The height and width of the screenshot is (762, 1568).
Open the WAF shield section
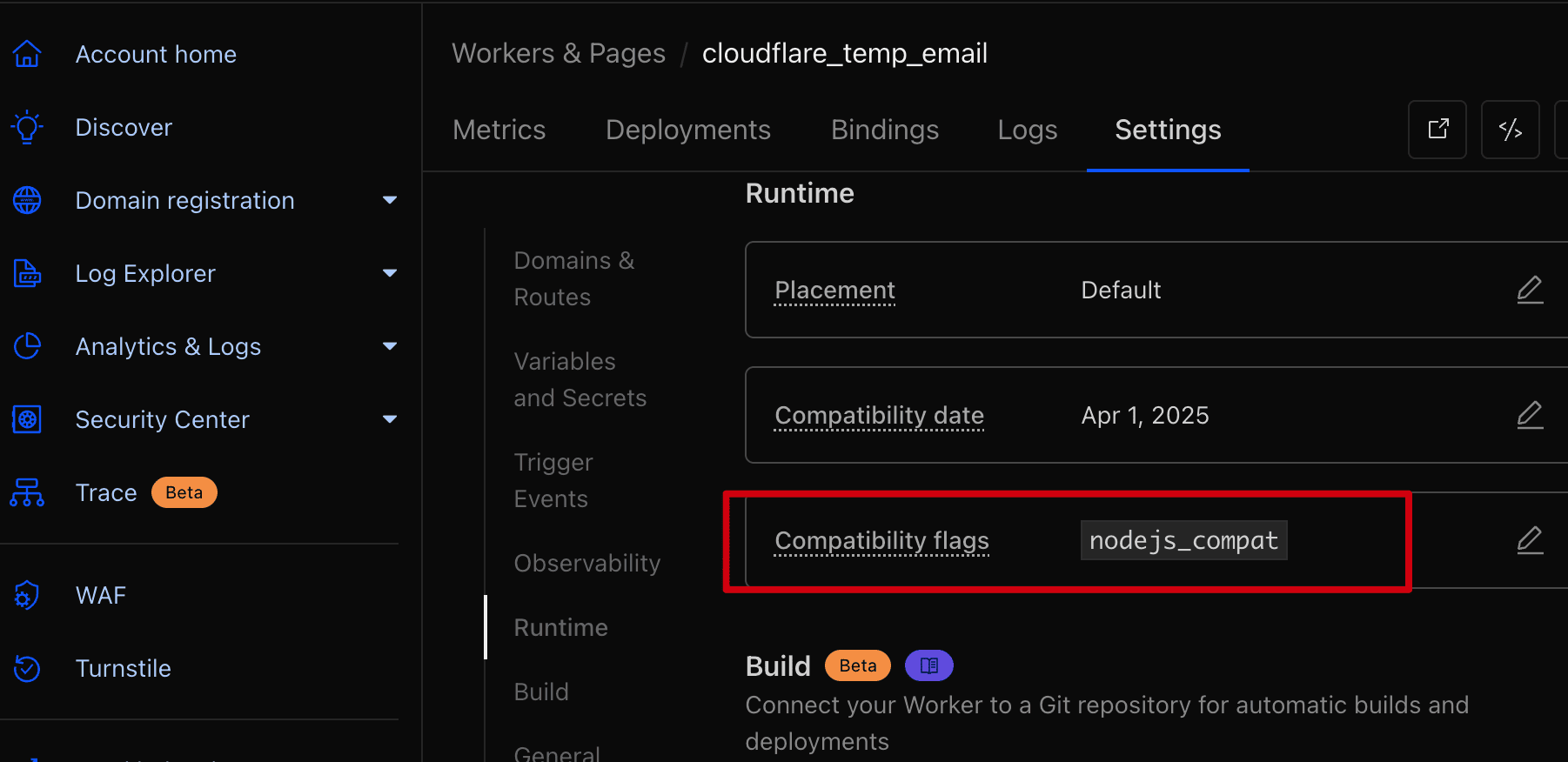(100, 595)
